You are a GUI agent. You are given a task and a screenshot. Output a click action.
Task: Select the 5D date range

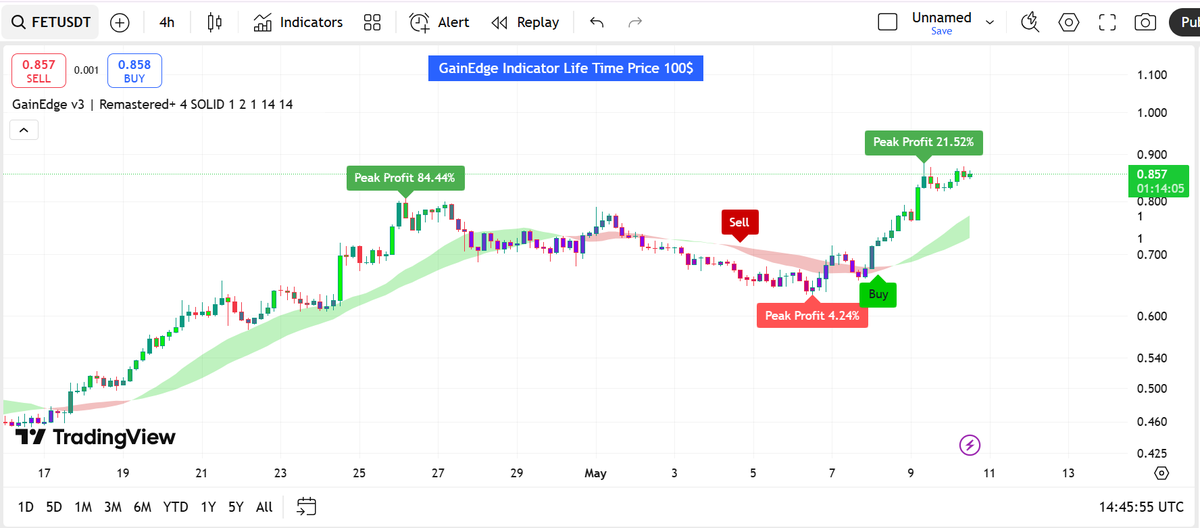pyautogui.click(x=54, y=507)
